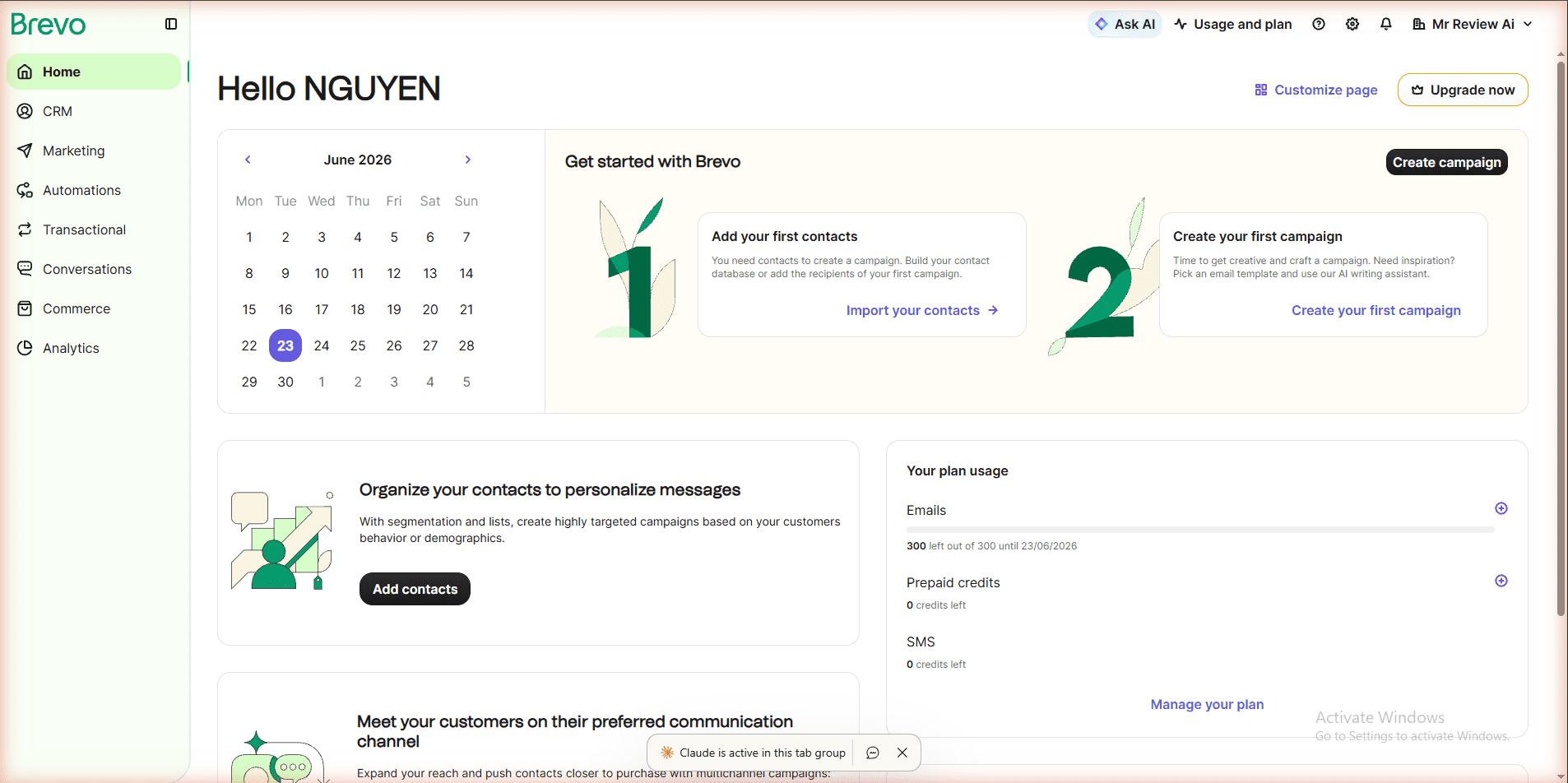
Task: Click the Add contacts button
Action: pos(415,589)
